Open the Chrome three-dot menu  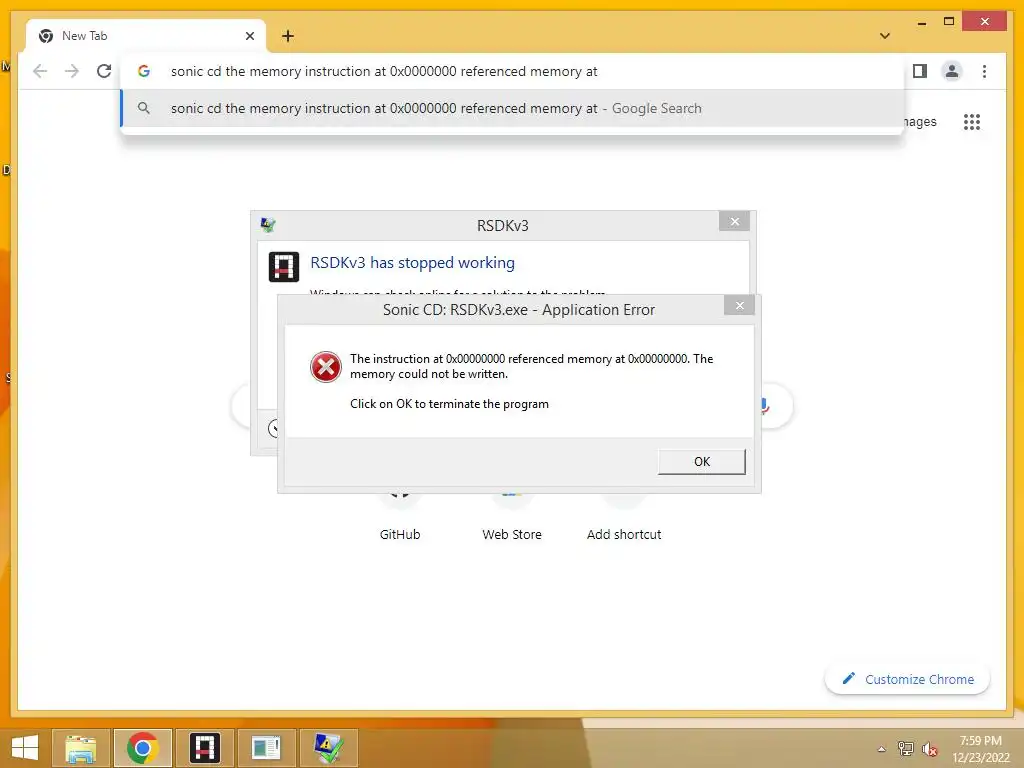click(984, 71)
